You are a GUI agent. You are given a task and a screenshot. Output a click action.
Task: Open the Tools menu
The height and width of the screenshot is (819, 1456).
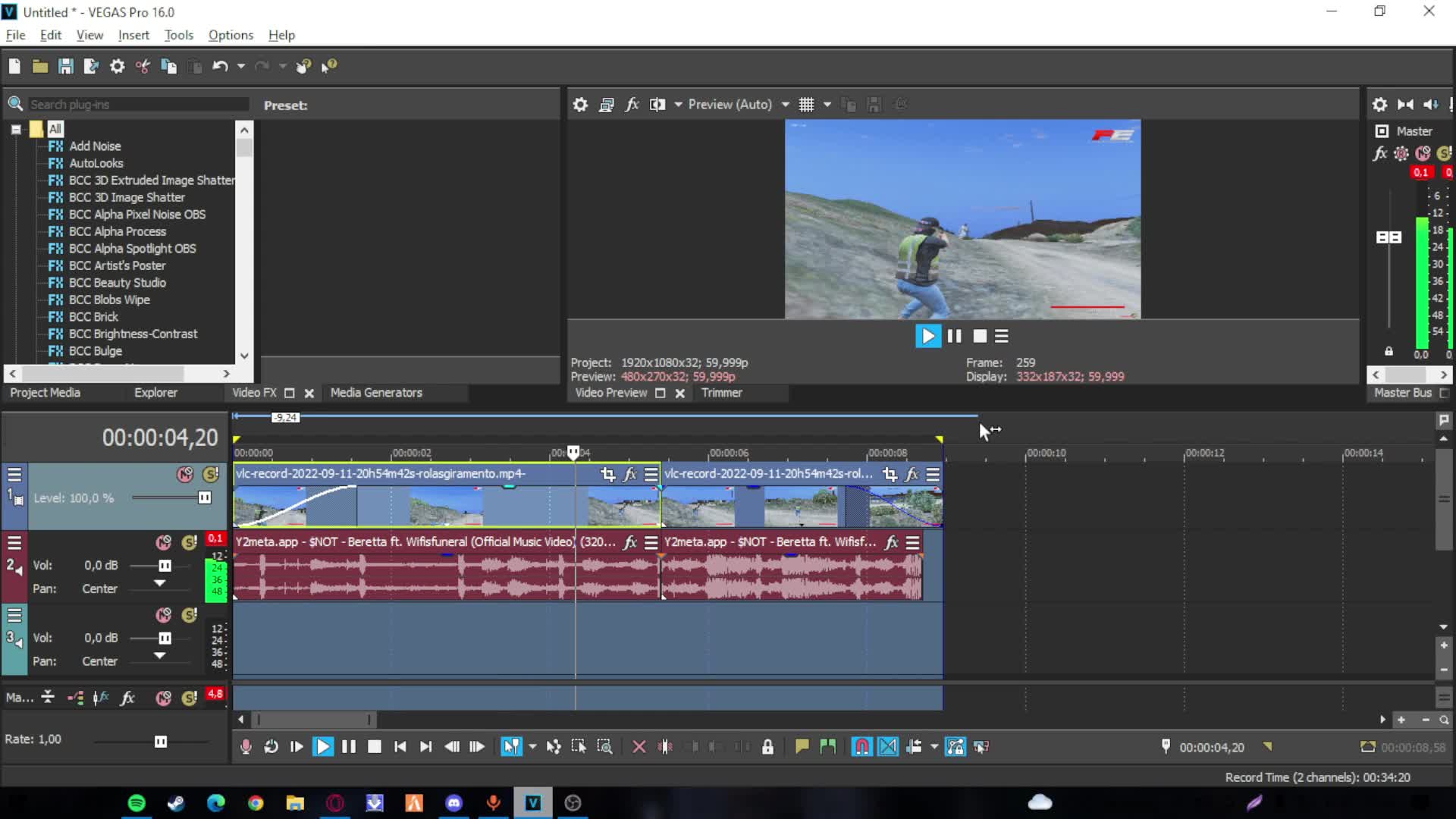[x=178, y=35]
